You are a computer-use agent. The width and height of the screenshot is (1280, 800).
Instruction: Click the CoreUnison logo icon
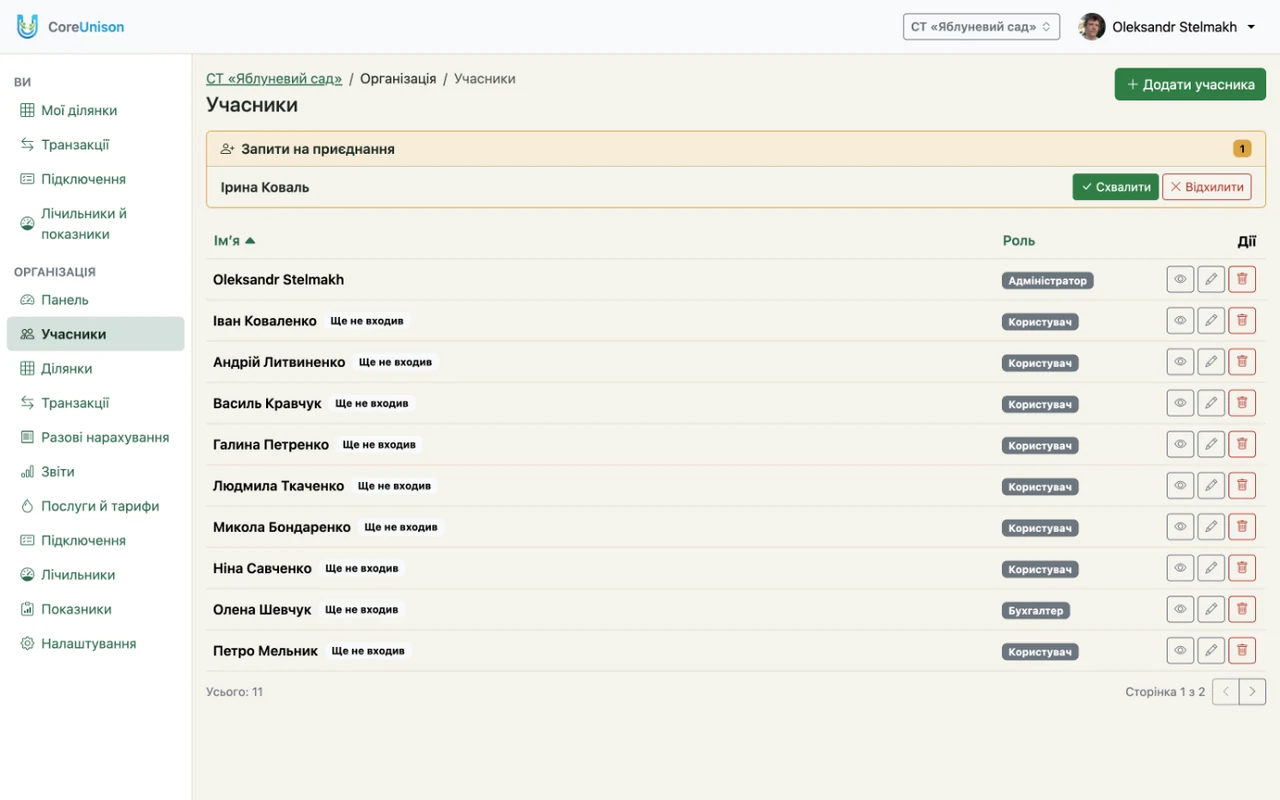[27, 27]
